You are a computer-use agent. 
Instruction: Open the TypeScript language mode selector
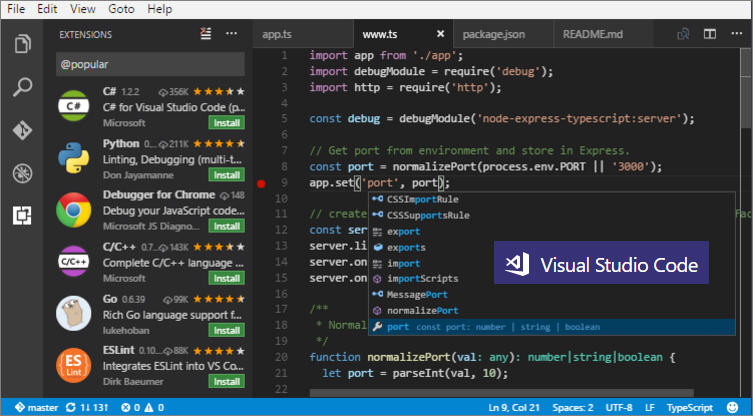[689, 408]
